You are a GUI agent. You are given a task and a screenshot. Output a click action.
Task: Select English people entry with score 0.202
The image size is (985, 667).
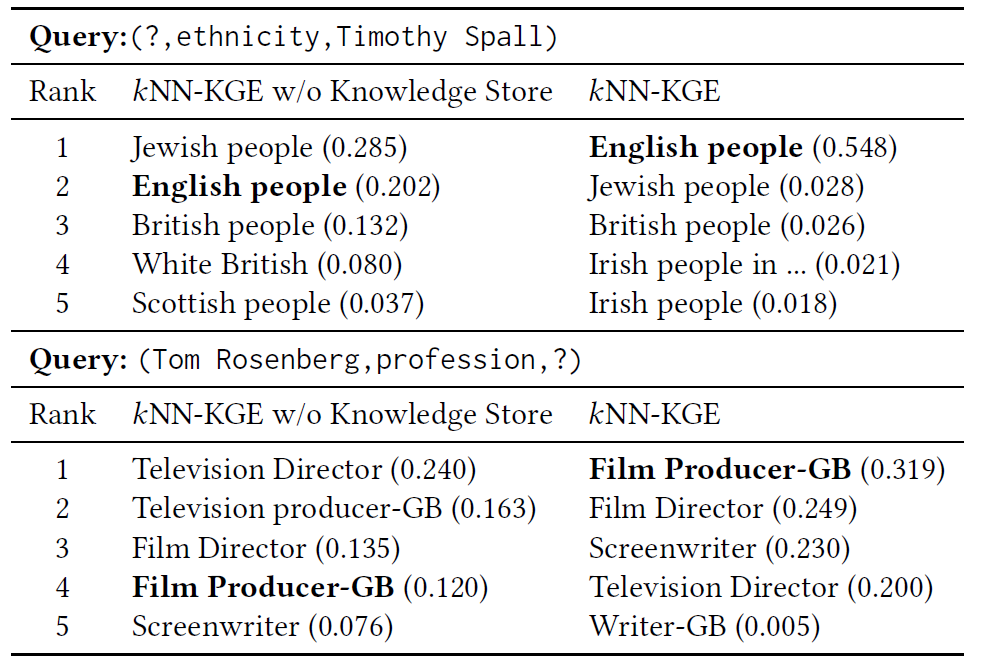[285, 187]
